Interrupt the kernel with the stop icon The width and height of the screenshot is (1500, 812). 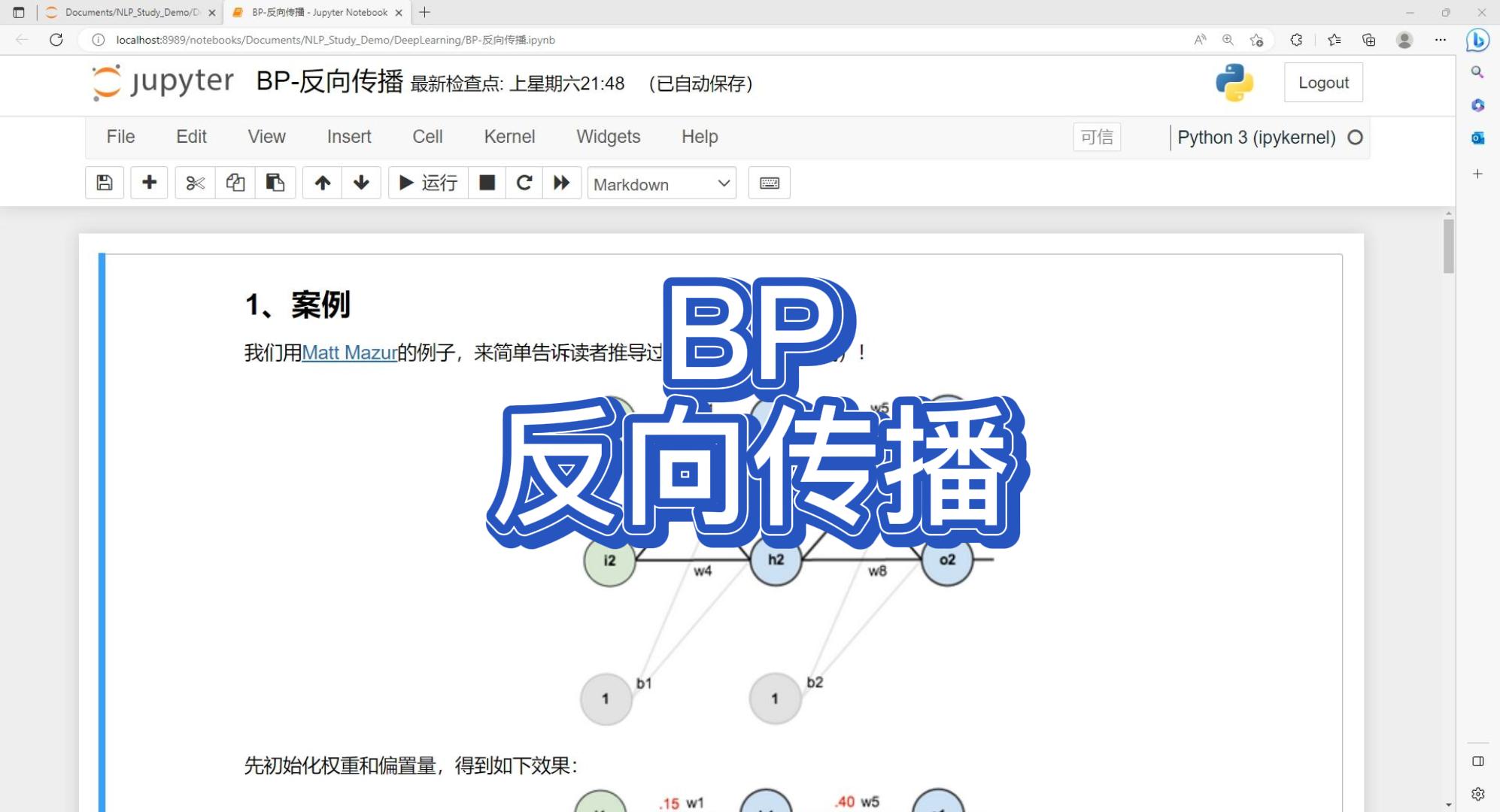coord(487,183)
